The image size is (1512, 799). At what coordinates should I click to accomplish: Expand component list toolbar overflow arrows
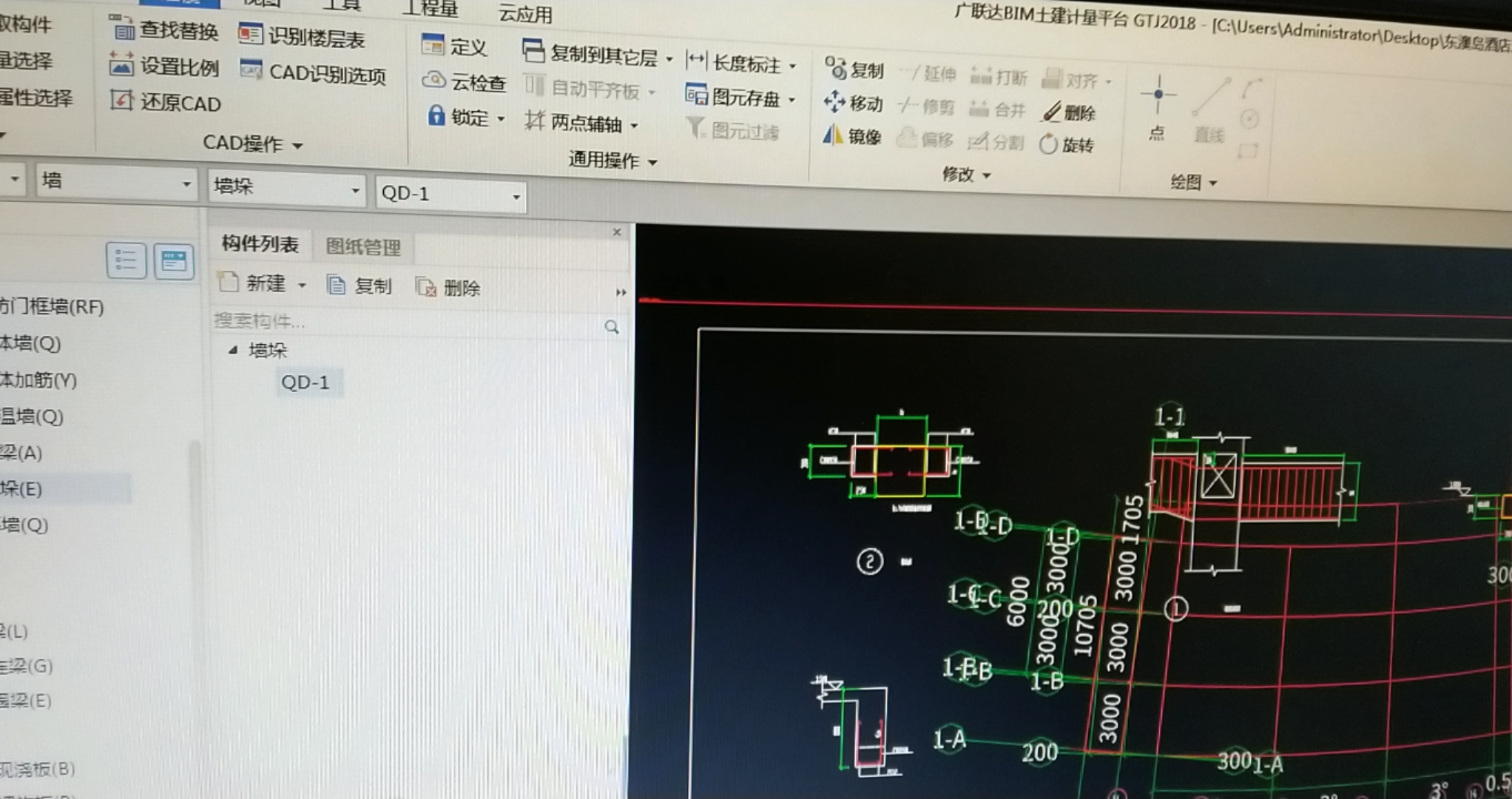point(621,292)
